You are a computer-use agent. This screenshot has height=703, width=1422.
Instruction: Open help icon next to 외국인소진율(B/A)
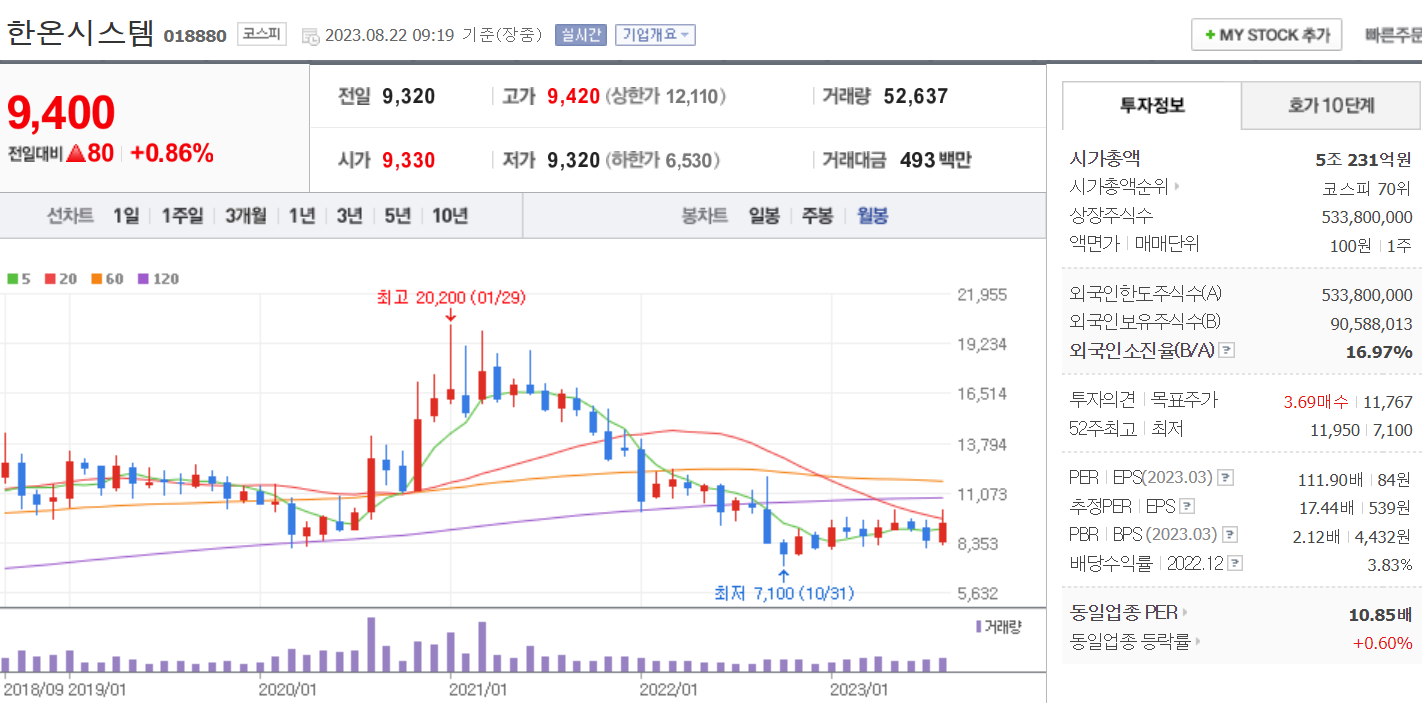click(1228, 351)
